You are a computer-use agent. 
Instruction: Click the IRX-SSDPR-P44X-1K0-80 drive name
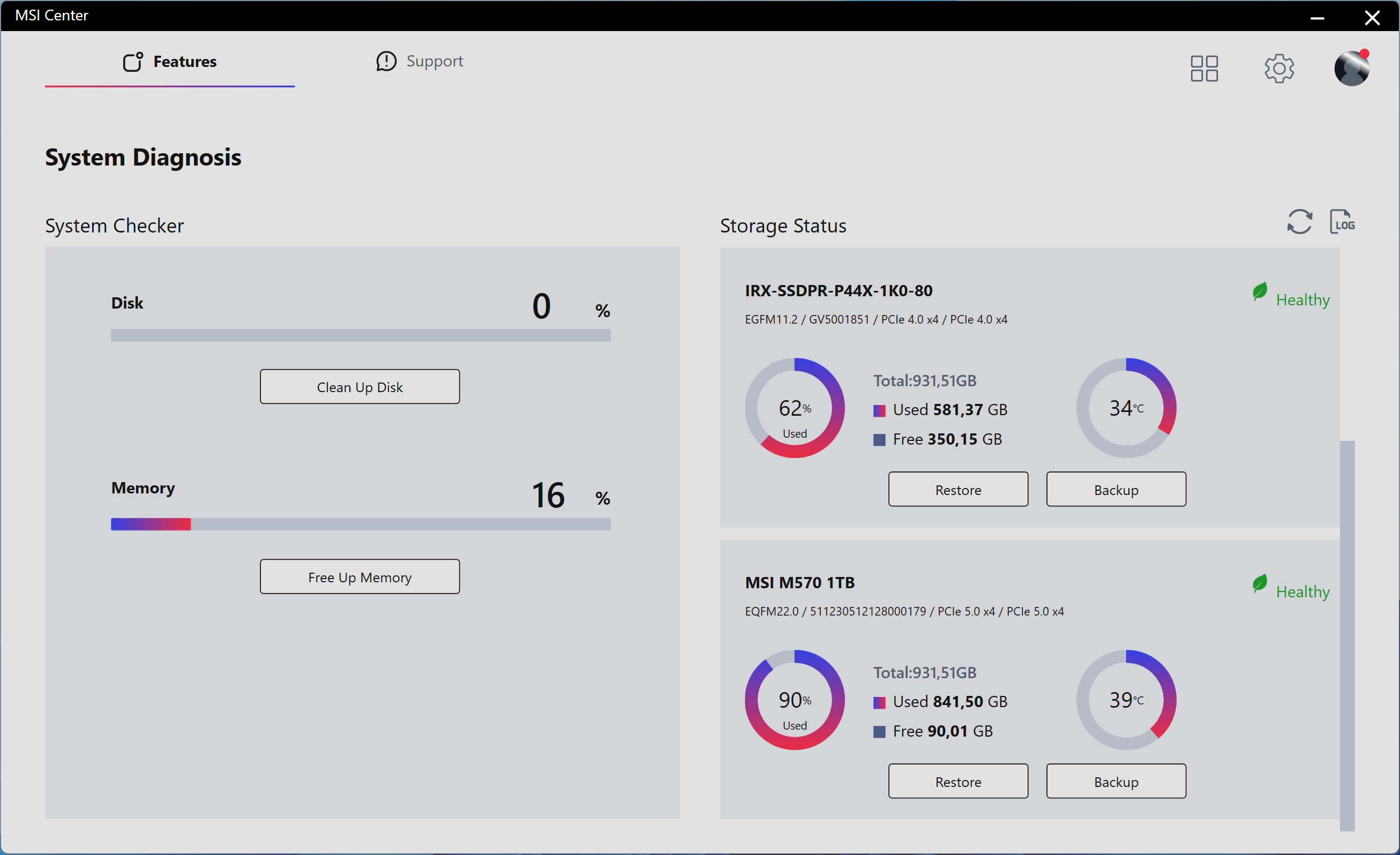coord(838,291)
